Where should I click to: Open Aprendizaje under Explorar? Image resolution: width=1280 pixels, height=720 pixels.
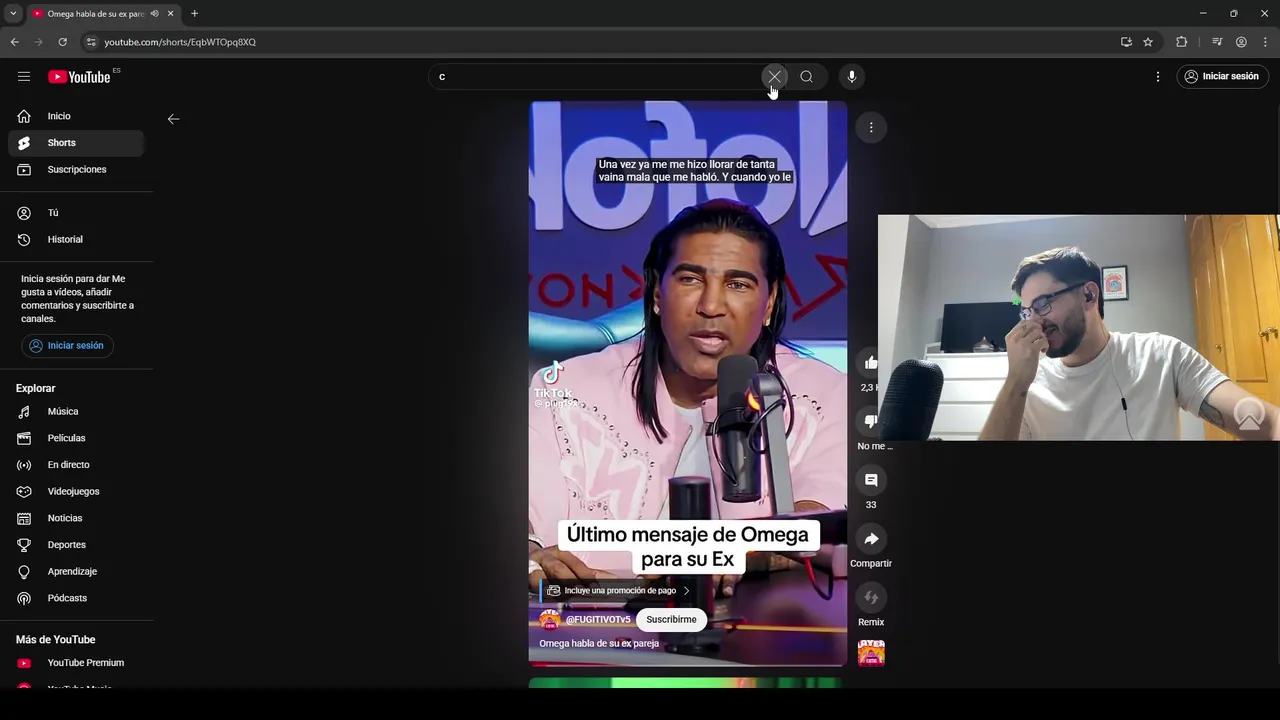click(76, 571)
